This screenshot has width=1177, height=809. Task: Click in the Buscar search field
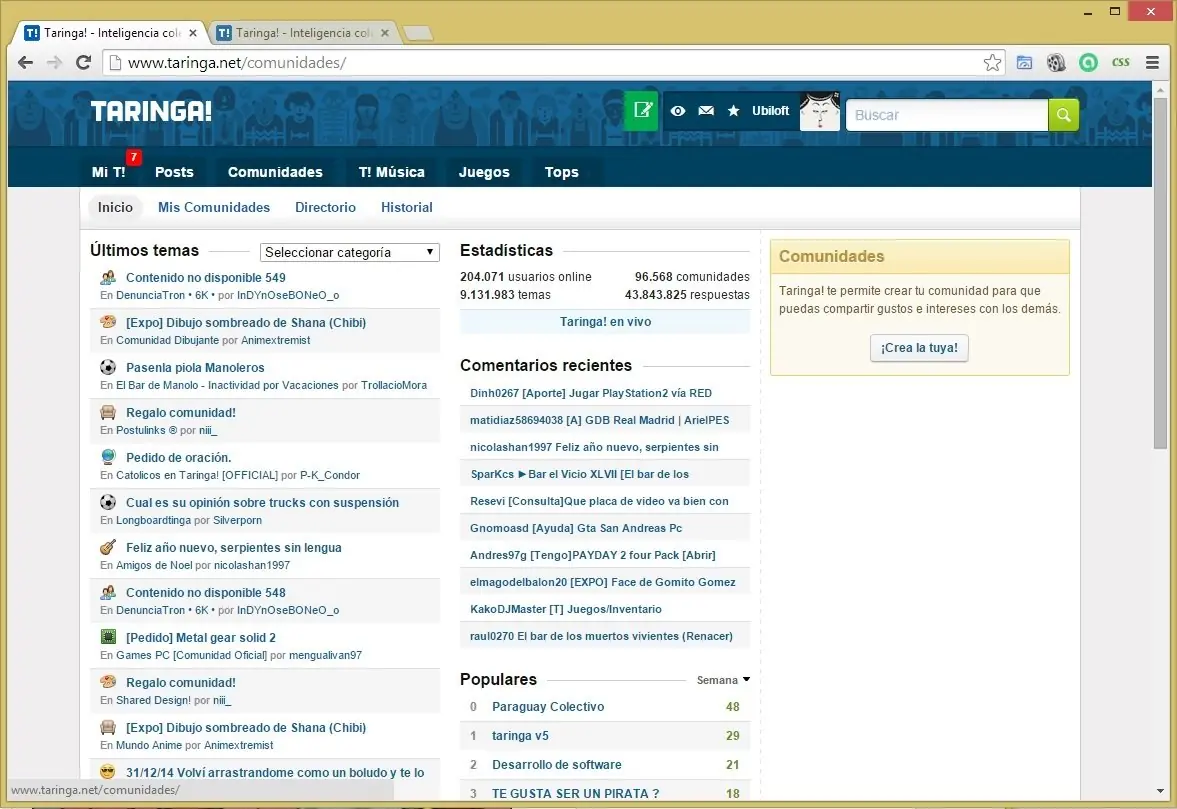(947, 115)
